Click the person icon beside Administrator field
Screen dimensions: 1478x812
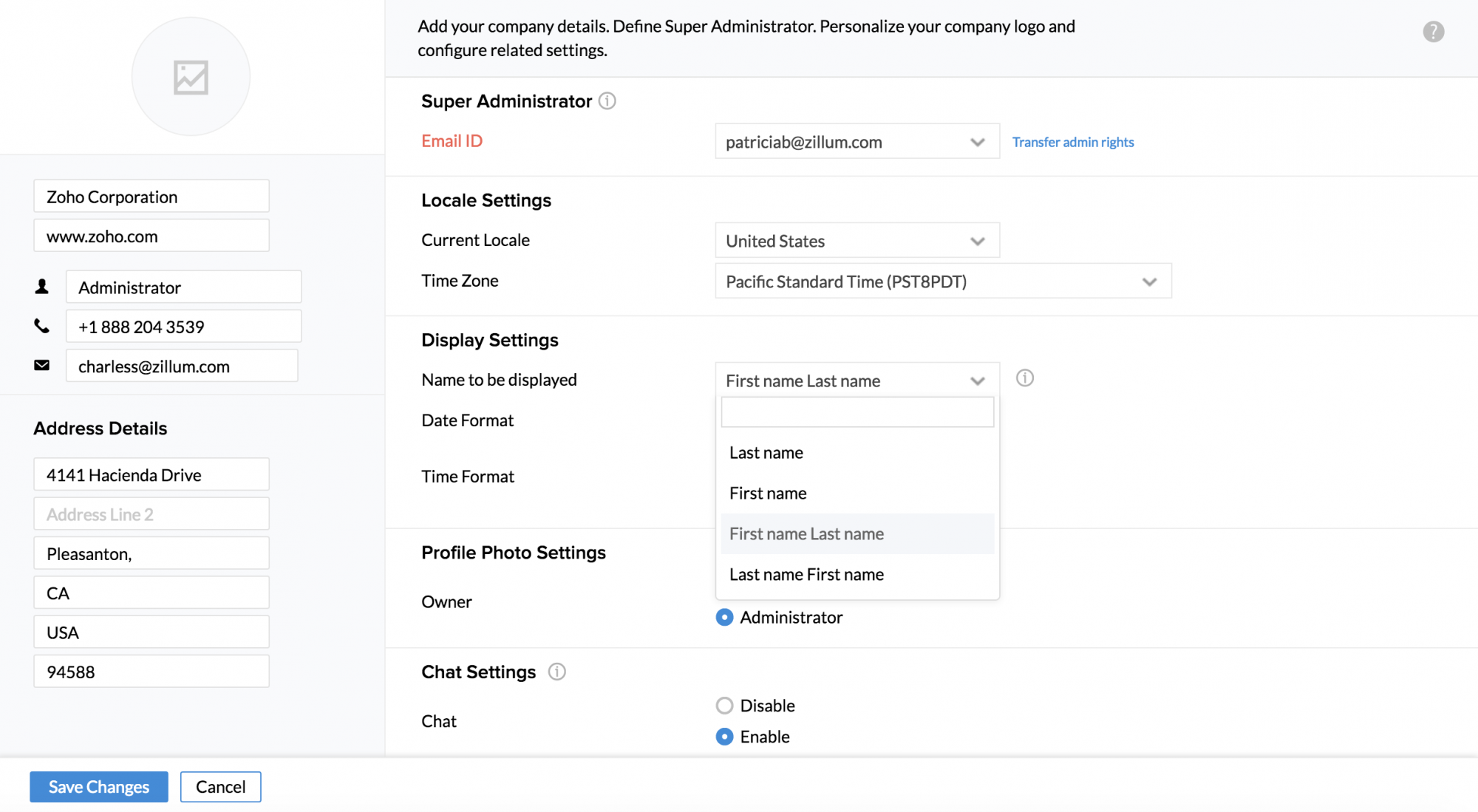click(x=42, y=287)
